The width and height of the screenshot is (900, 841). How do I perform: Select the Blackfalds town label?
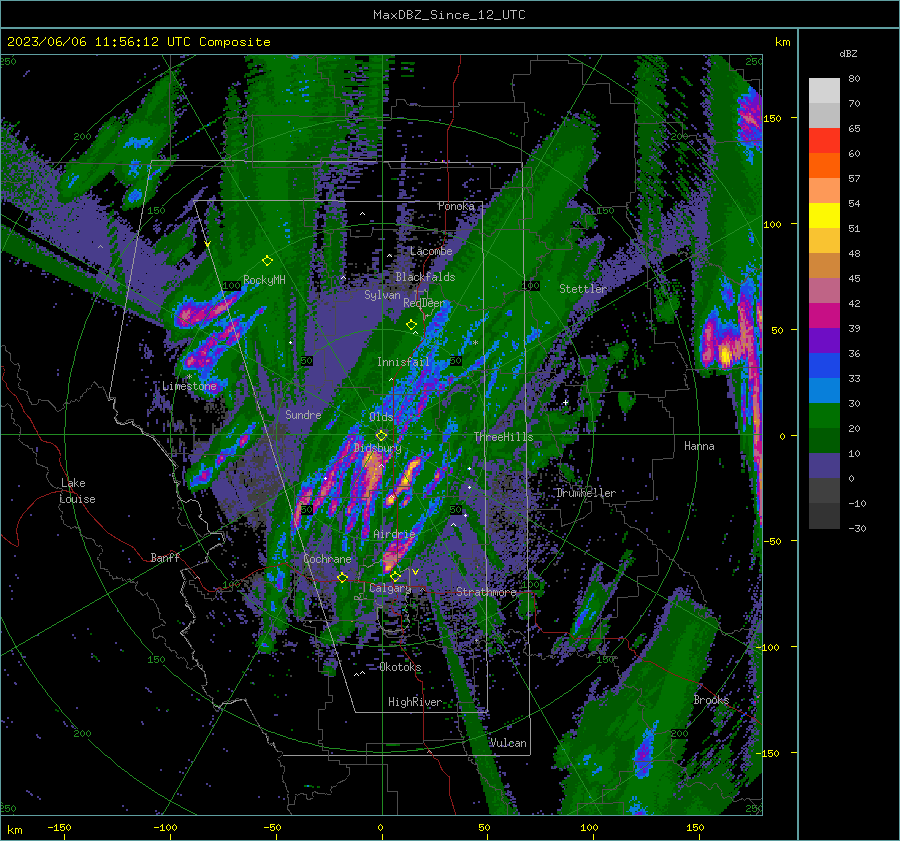pos(425,277)
